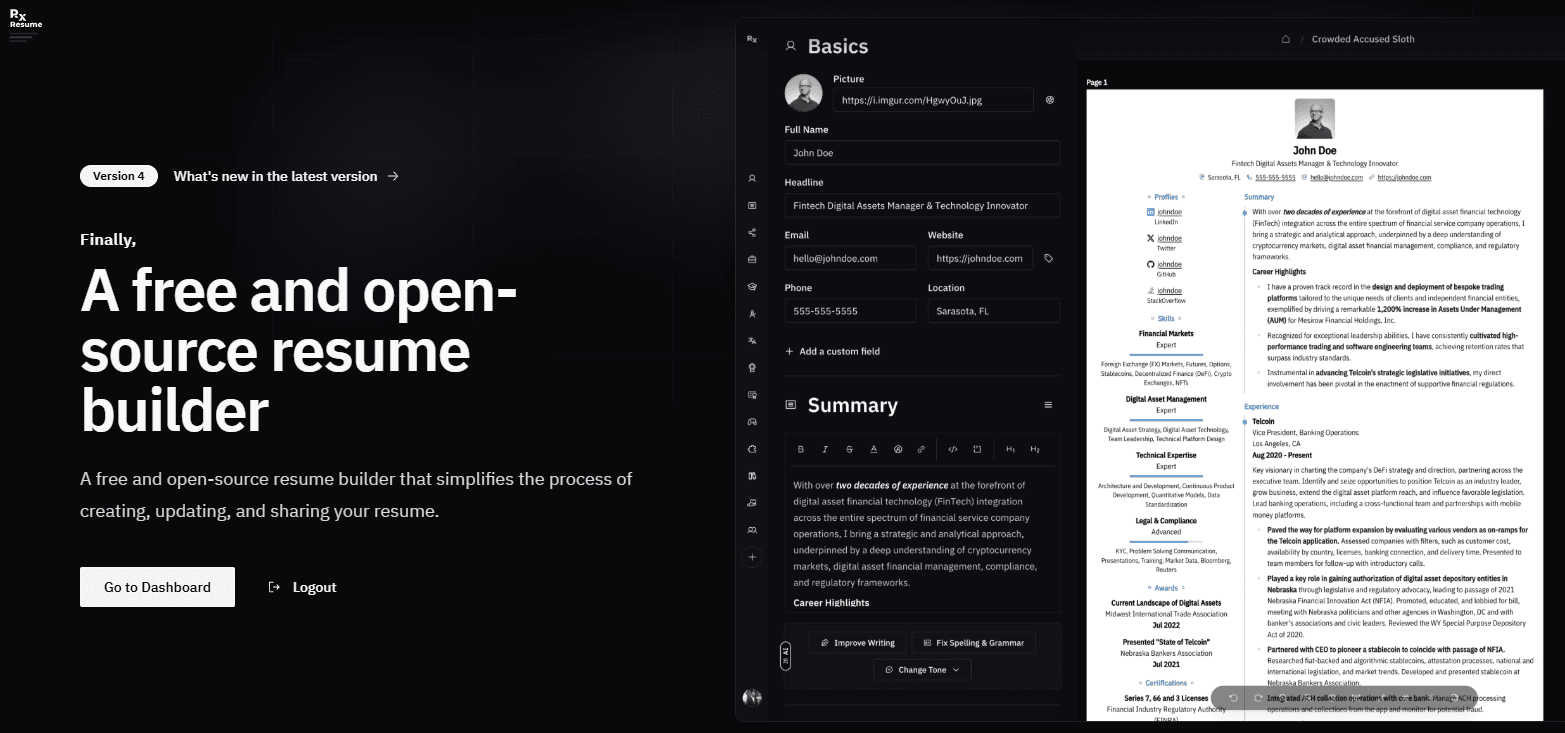Screen dimensions: 1565x733
Task: Toggle italic formatting in the Summary editor
Action: click(x=825, y=449)
